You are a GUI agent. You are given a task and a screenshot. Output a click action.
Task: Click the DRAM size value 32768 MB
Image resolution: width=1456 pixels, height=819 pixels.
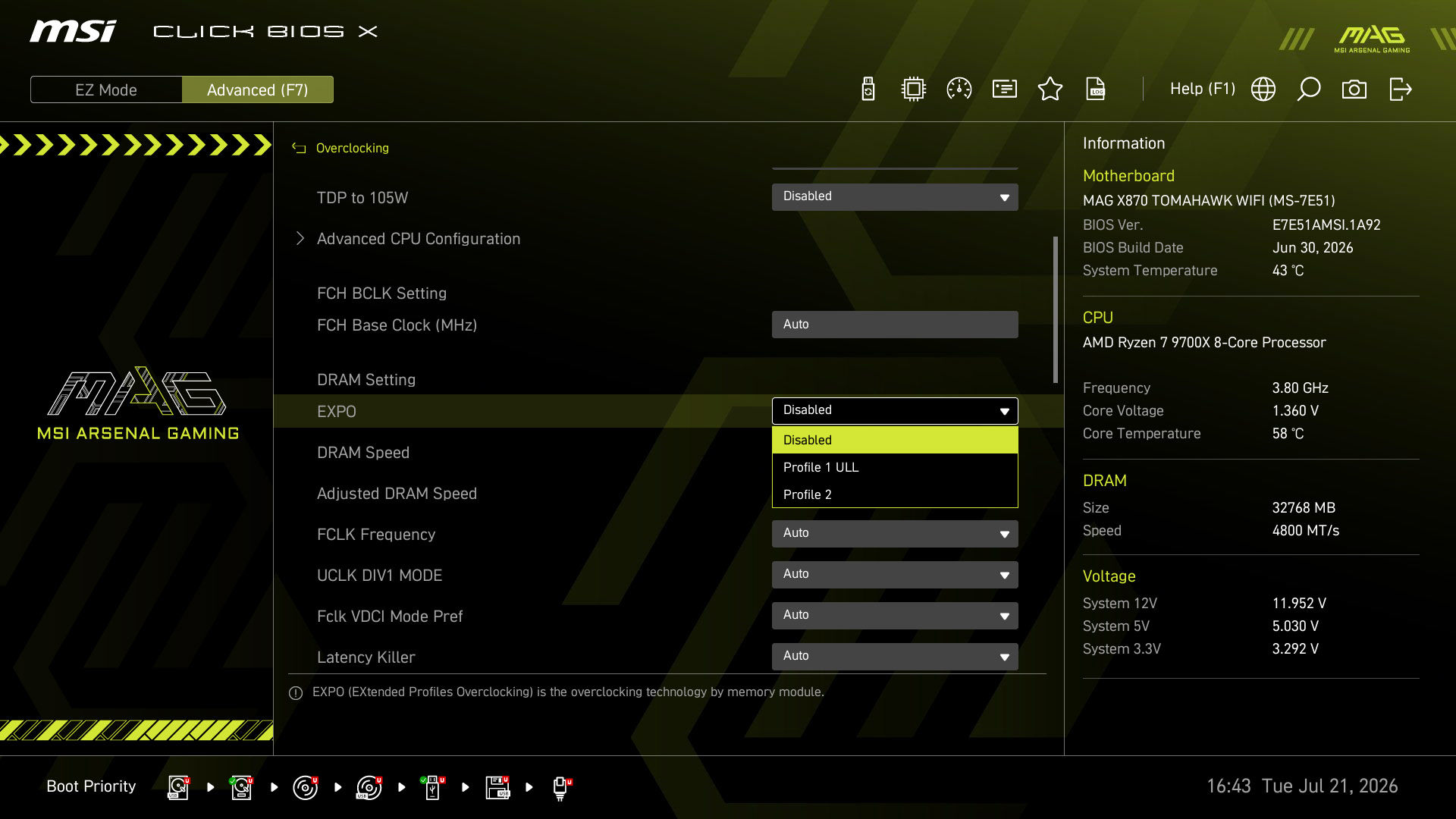pyautogui.click(x=1304, y=508)
